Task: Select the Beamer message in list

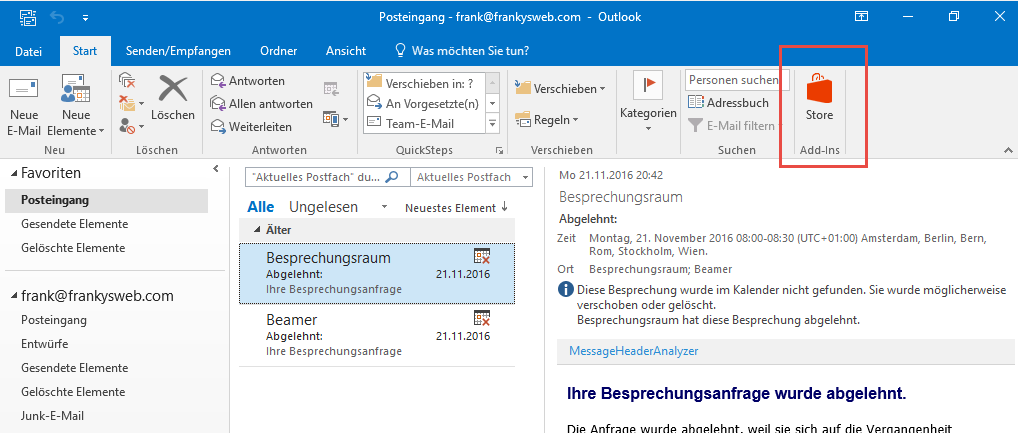Action: (x=377, y=334)
